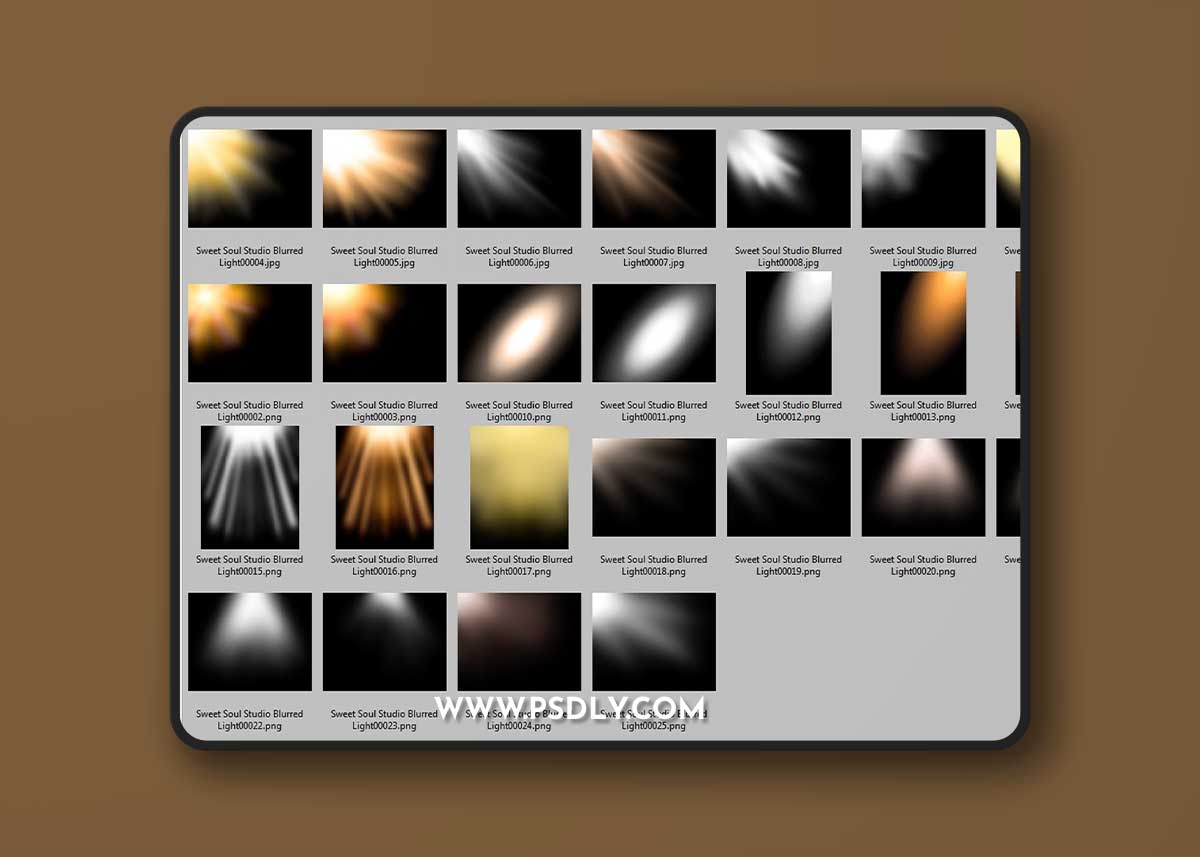
Task: Click the Light00019.png thumbnail
Action: [788, 487]
